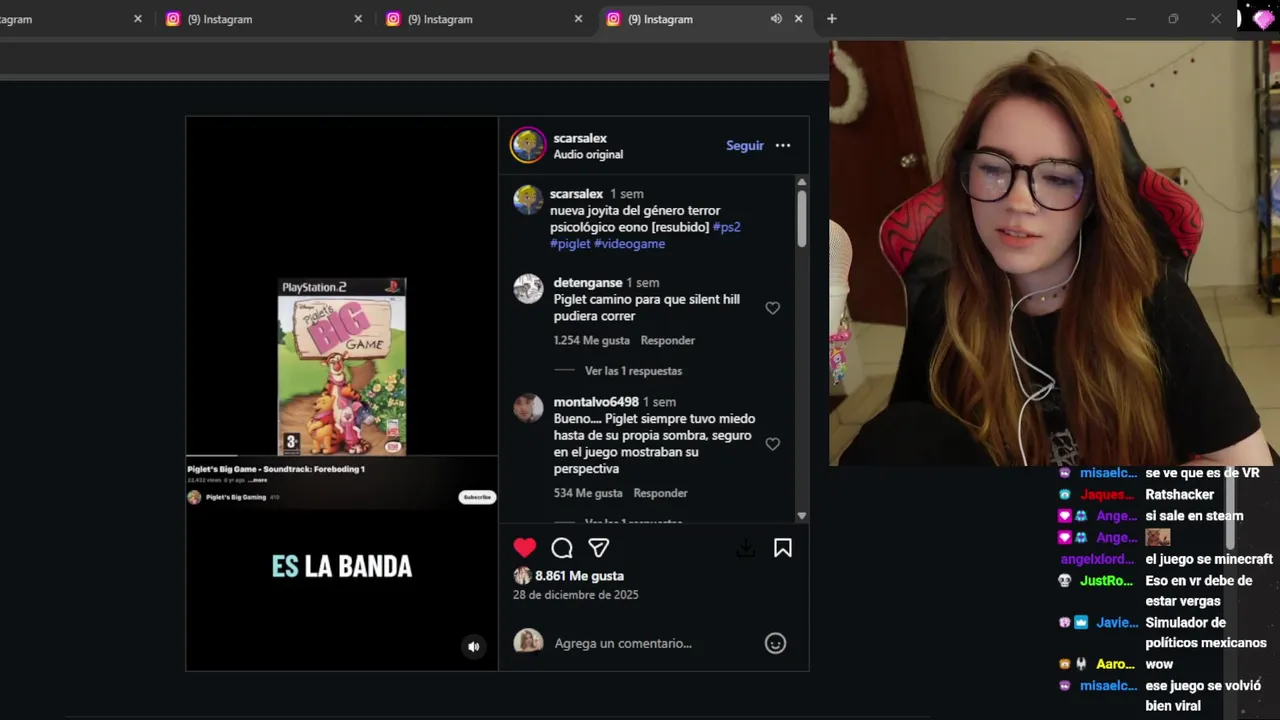Viewport: 1280px width, 720px height.
Task: View 1.254 Me gusta on comment
Action: 592,341
